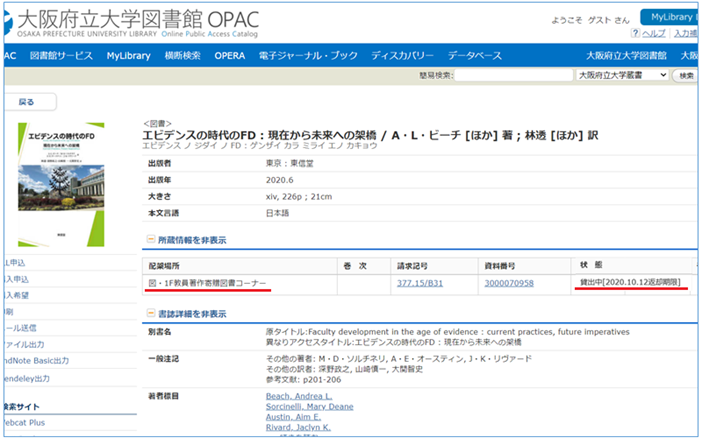The width and height of the screenshot is (702, 438).
Task: Click ファイル出力 sidebar link
Action: [x=24, y=344]
